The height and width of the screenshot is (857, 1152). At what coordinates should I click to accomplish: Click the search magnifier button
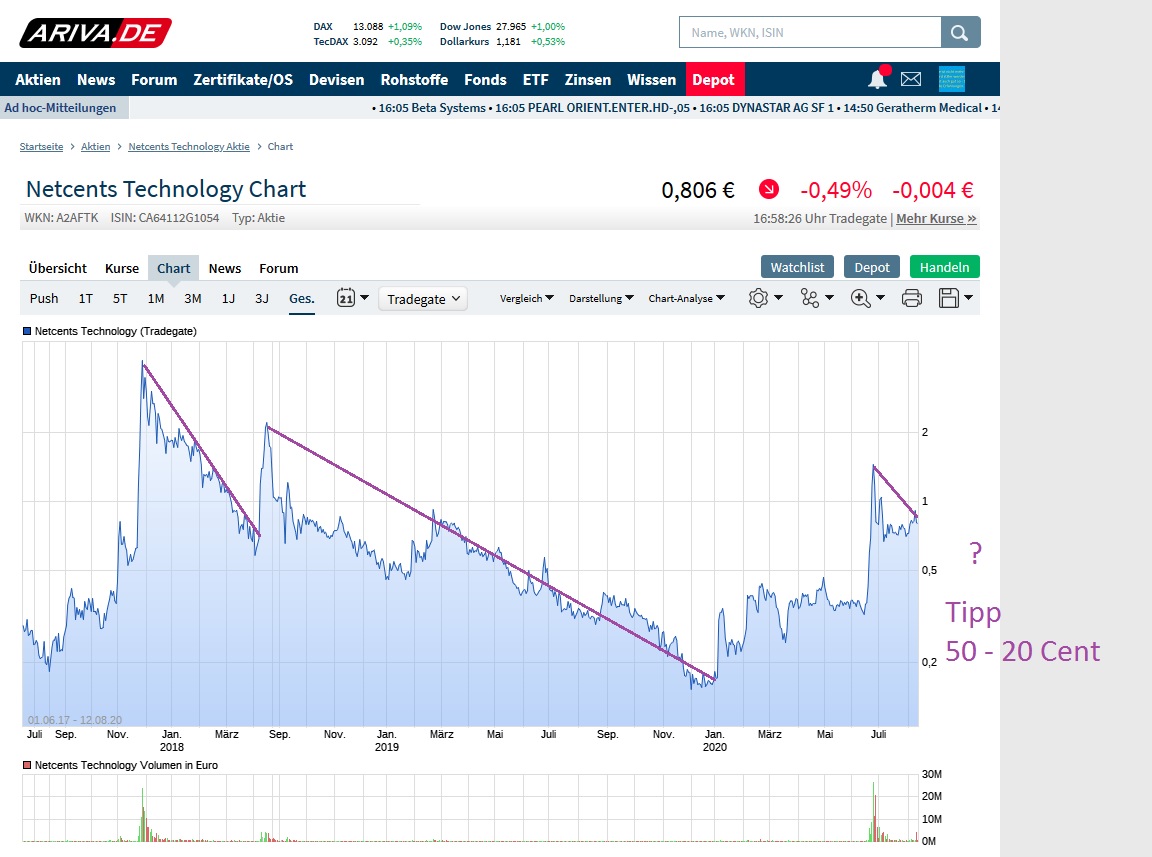tap(960, 32)
